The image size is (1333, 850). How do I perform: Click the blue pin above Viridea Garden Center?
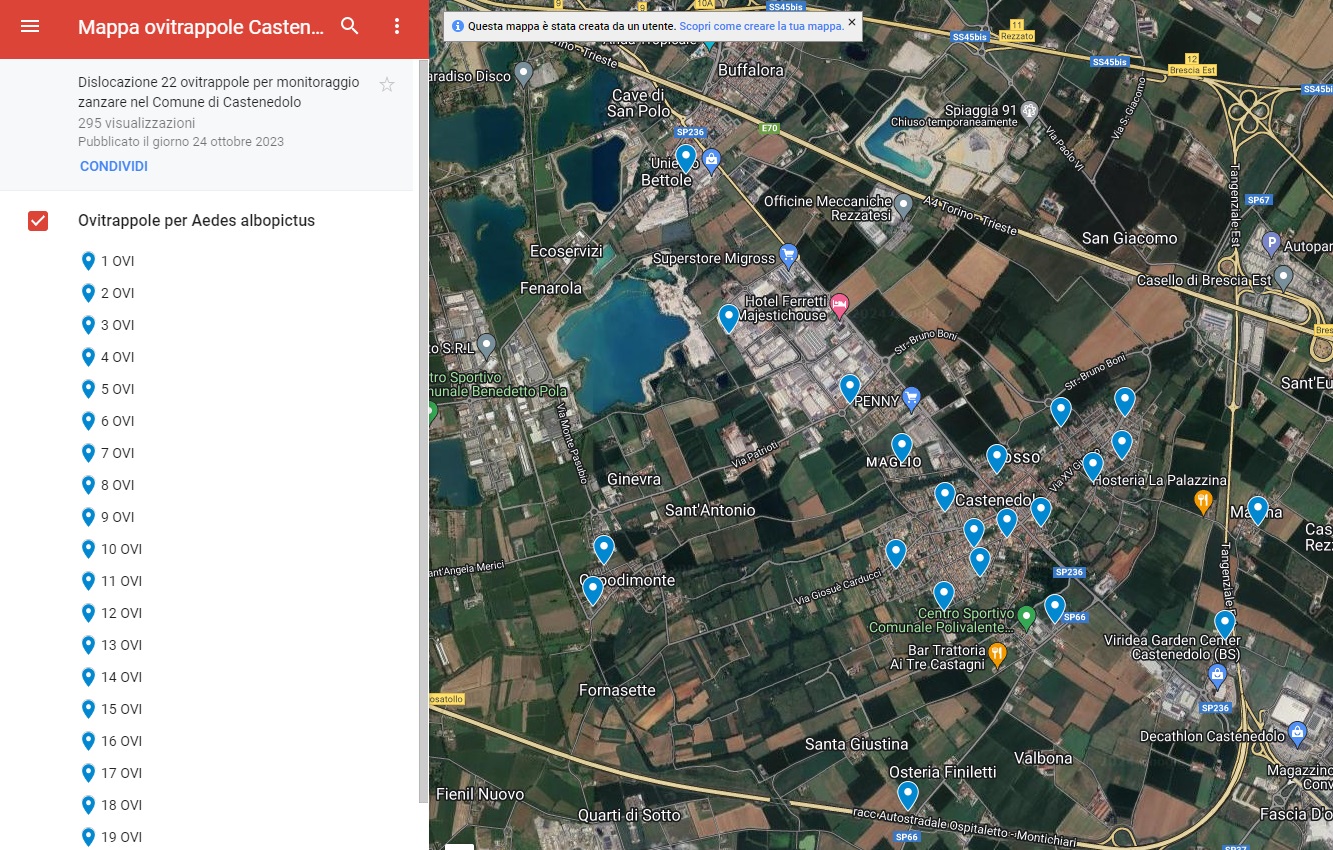pyautogui.click(x=1225, y=624)
